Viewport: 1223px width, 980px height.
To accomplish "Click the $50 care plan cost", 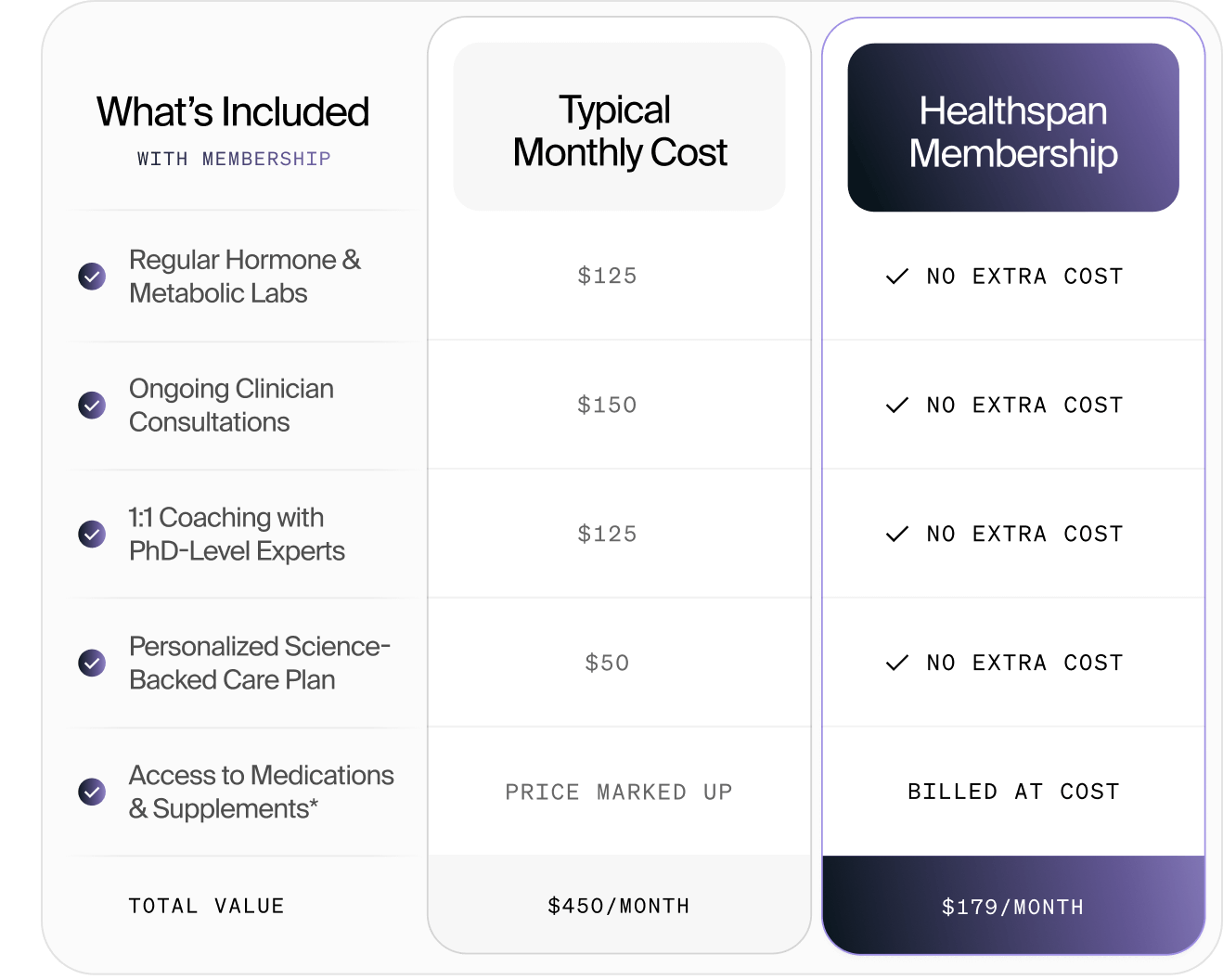I will point(607,663).
